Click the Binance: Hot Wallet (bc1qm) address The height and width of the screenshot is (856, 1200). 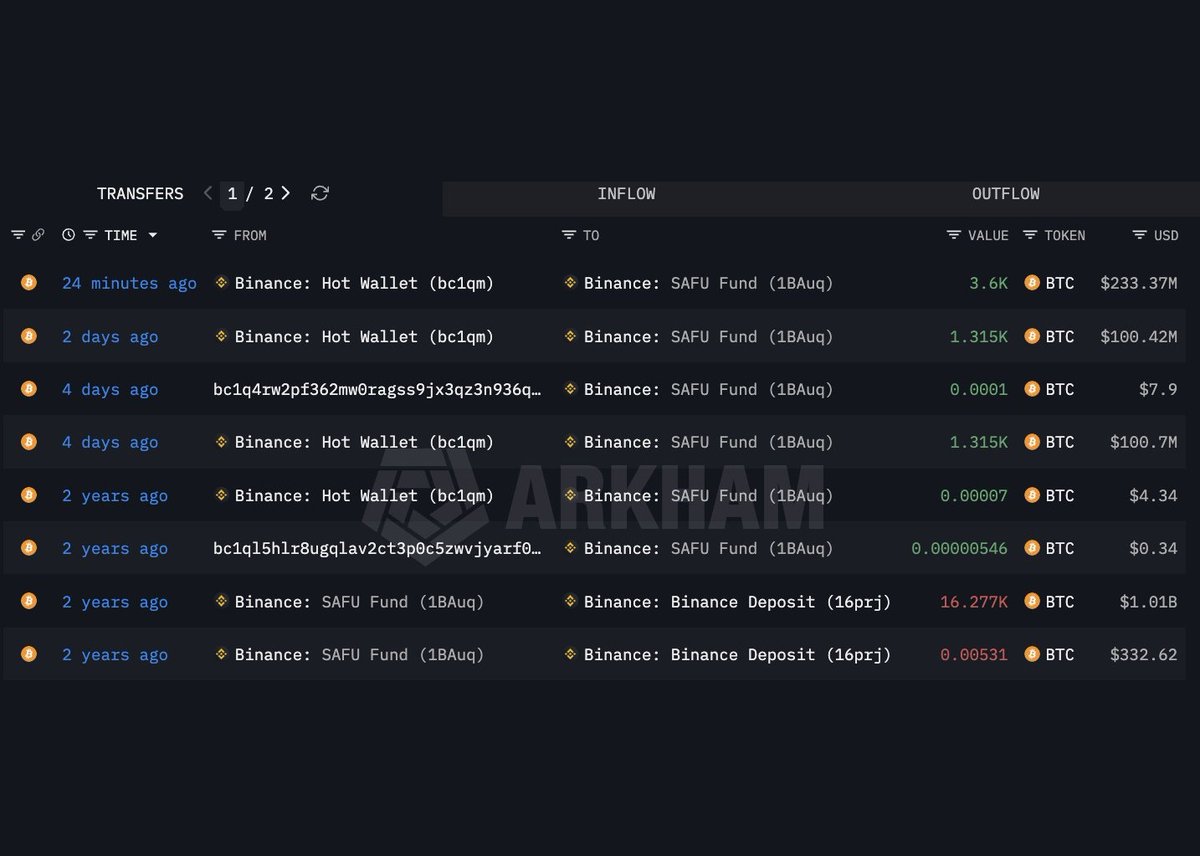coord(363,283)
